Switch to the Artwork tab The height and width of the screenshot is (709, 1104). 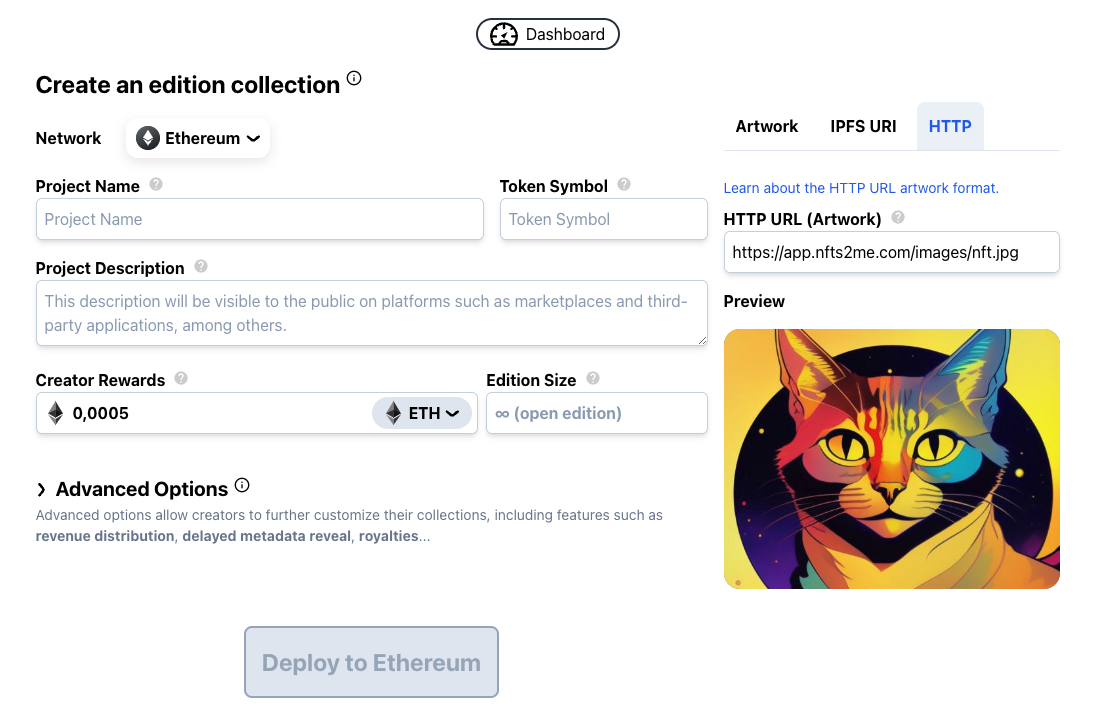(x=767, y=126)
